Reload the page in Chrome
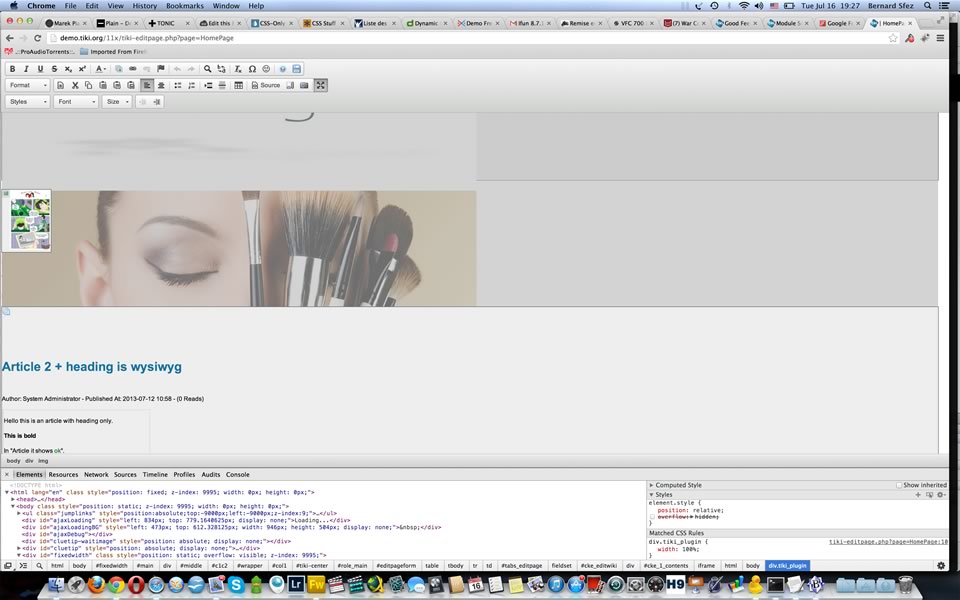This screenshot has width=960, height=600. tap(37, 38)
